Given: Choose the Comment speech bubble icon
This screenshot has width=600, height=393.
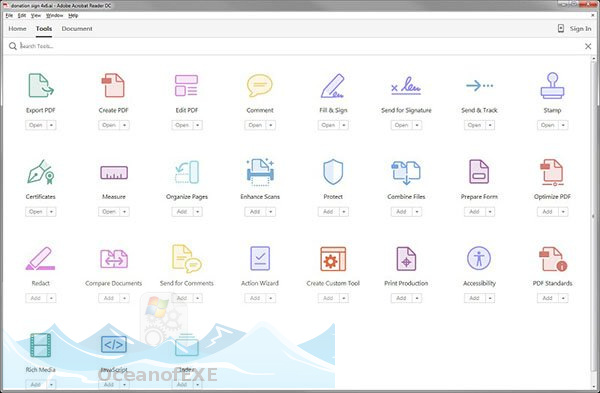Looking at the screenshot, I should point(260,85).
